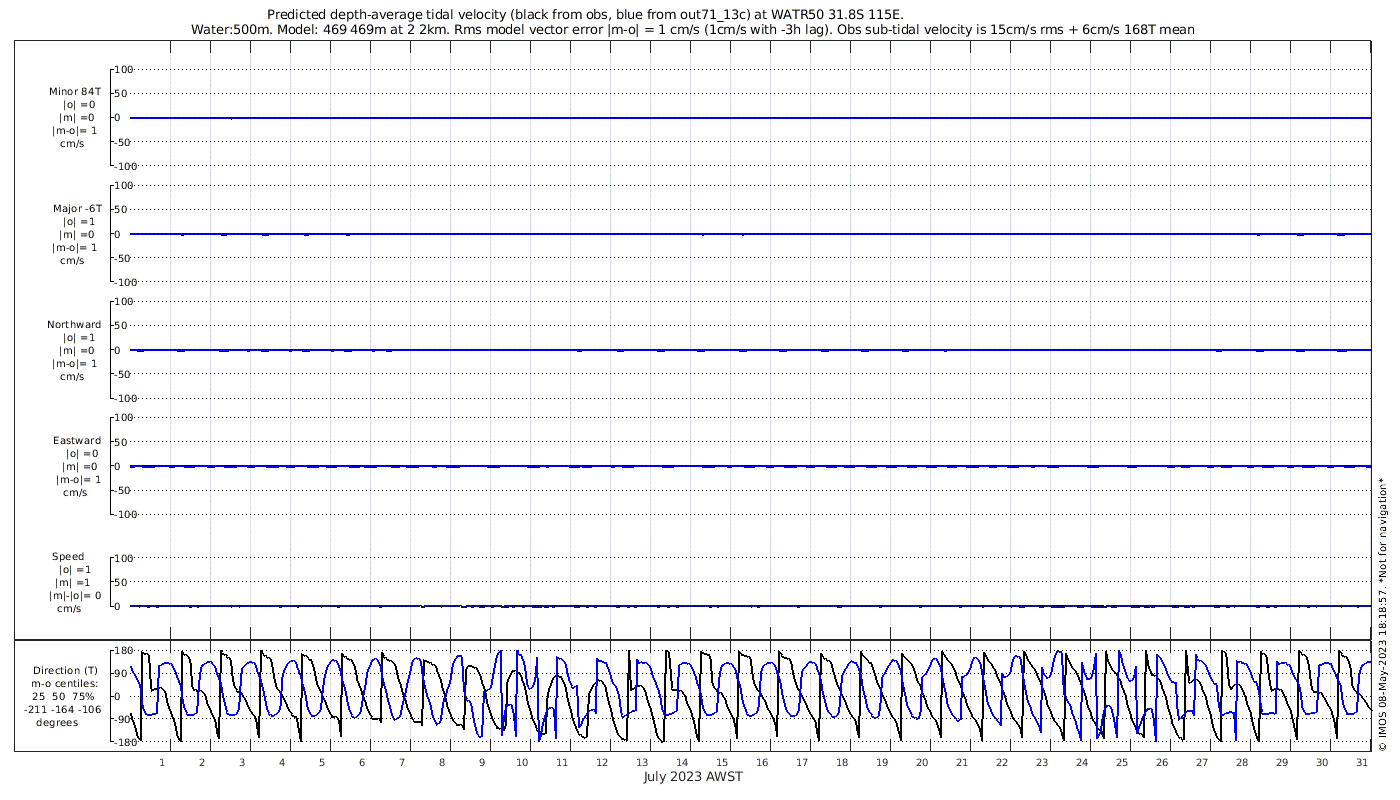Click day 15 on the x-axis
Screen dimensions: 1400x800
pos(722,762)
